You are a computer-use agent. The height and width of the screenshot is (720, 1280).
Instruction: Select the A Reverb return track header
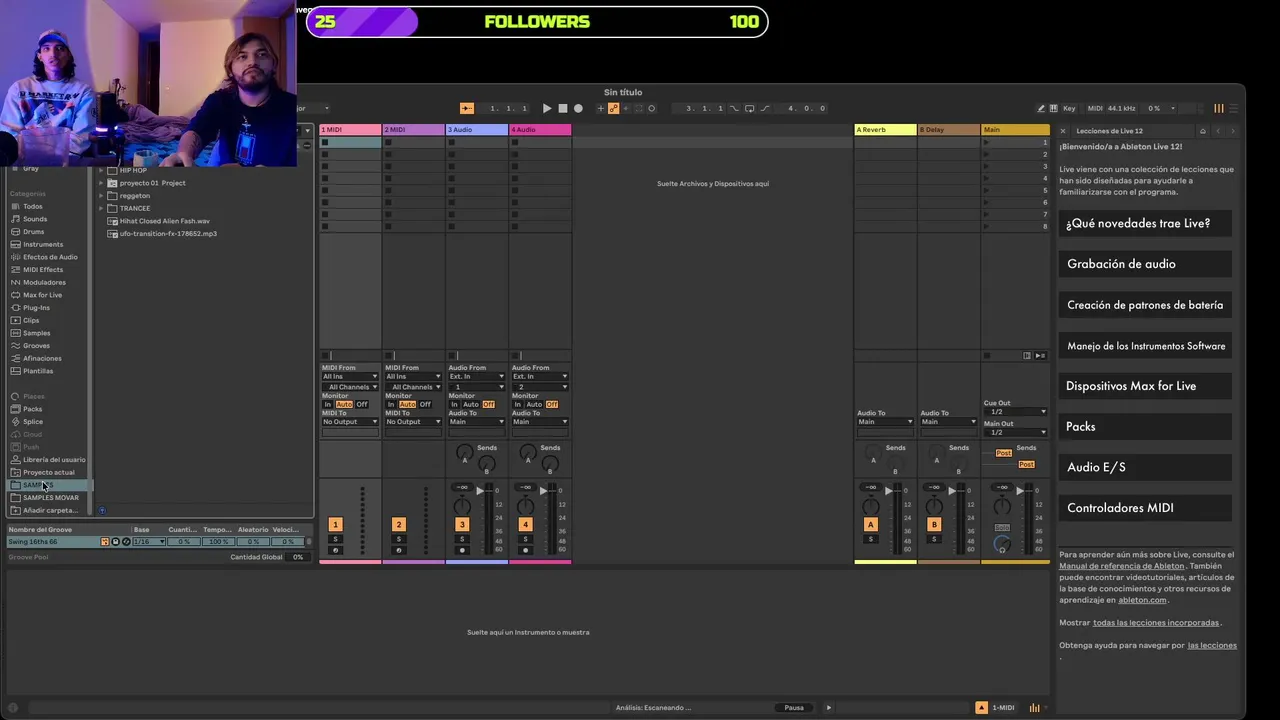coord(885,129)
